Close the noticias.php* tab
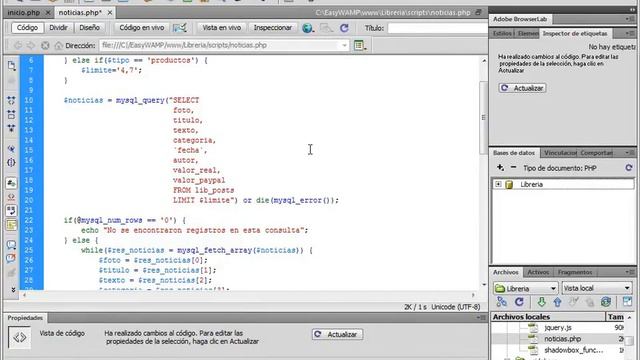Viewport: 640px width, 360px height. pyautogui.click(x=110, y=13)
